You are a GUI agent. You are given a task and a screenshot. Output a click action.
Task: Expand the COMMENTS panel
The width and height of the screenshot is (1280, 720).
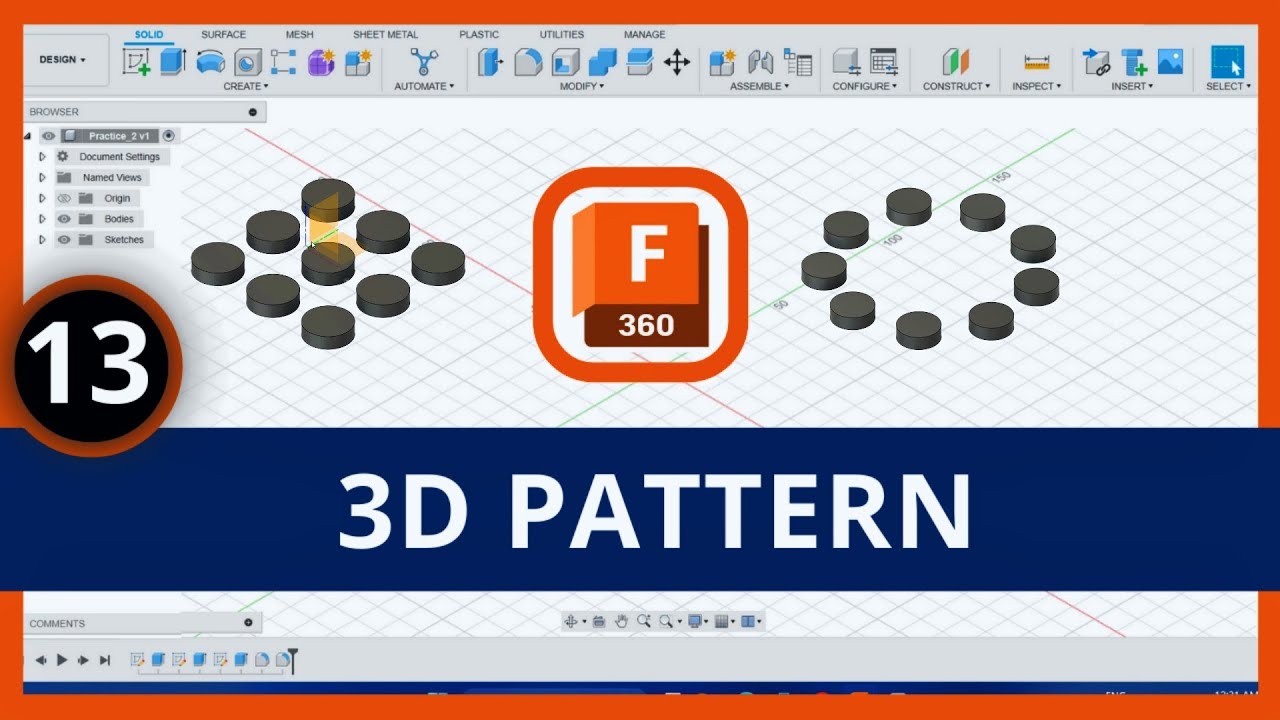[x=248, y=623]
